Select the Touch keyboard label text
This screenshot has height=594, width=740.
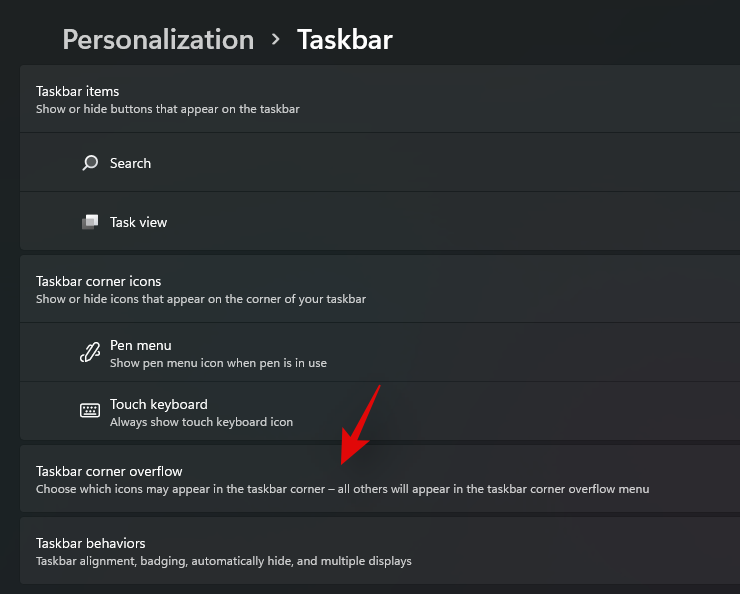pos(158,404)
